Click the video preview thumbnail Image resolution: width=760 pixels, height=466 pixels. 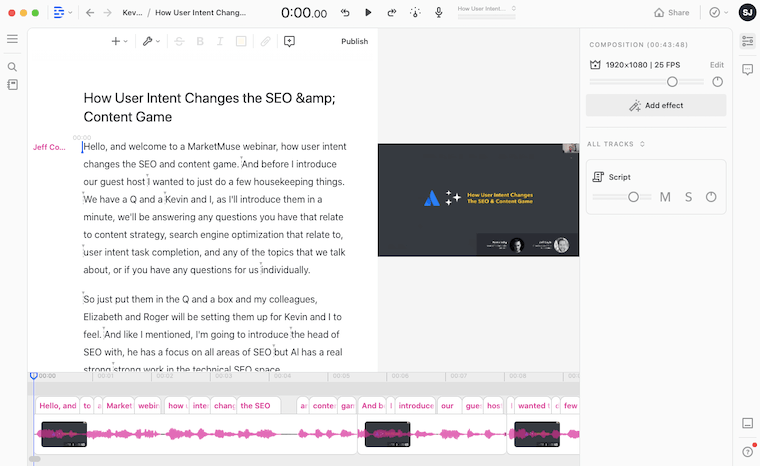(x=479, y=201)
